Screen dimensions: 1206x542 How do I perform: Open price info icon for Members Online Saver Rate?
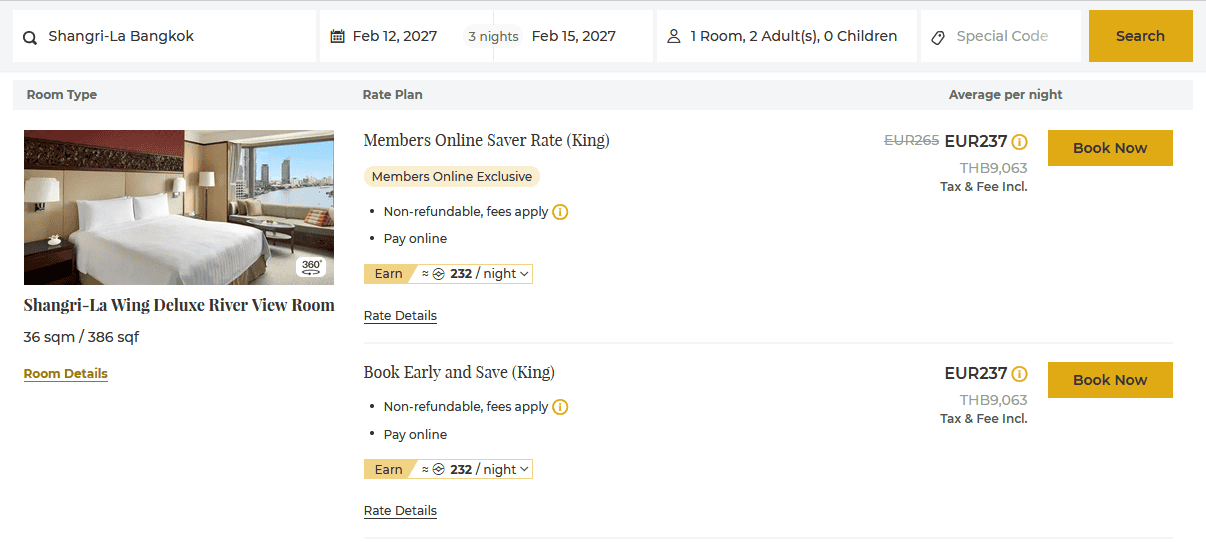click(x=1019, y=142)
